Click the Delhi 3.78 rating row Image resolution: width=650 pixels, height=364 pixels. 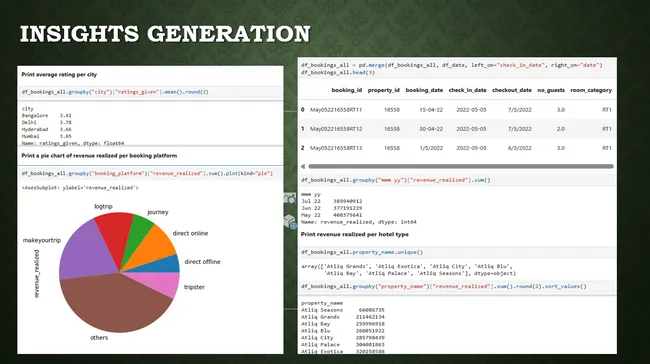pyautogui.click(x=46, y=122)
